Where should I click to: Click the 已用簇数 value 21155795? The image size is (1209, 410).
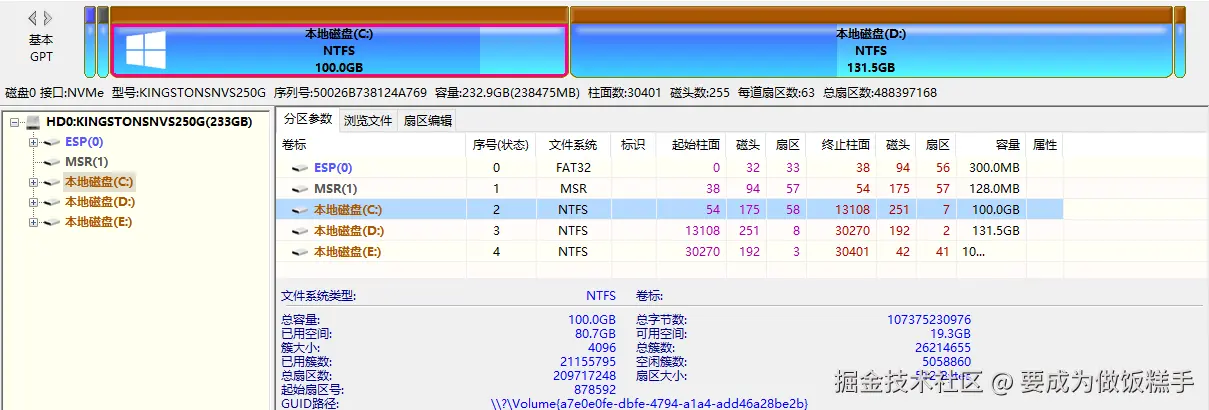pos(588,362)
